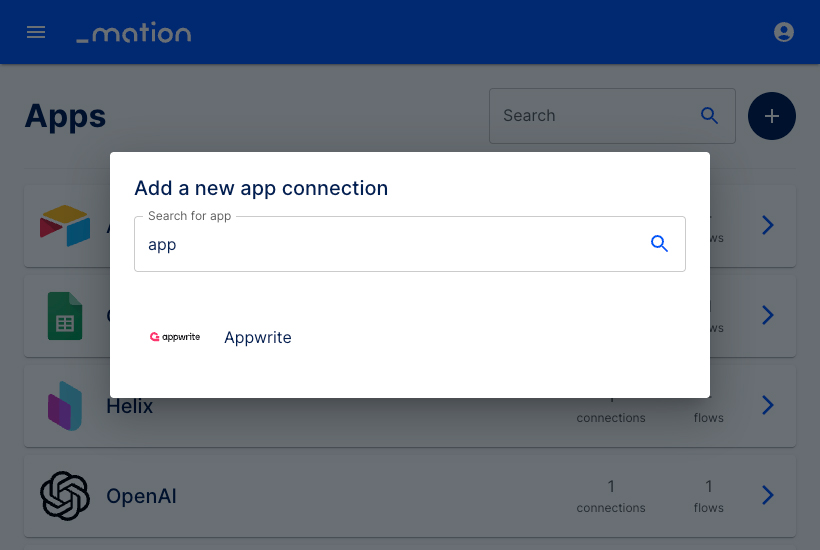Open the Helix app name link
820x550 pixels.
click(x=130, y=406)
